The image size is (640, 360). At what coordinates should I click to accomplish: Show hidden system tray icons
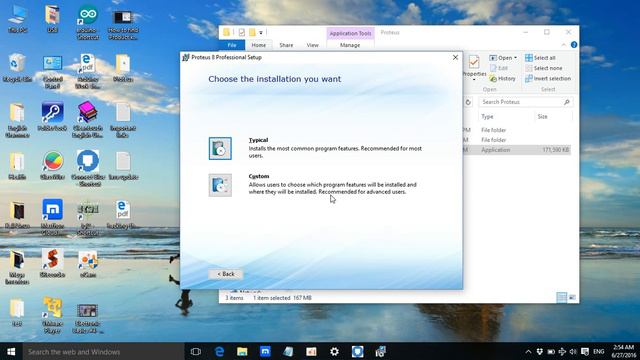528,352
